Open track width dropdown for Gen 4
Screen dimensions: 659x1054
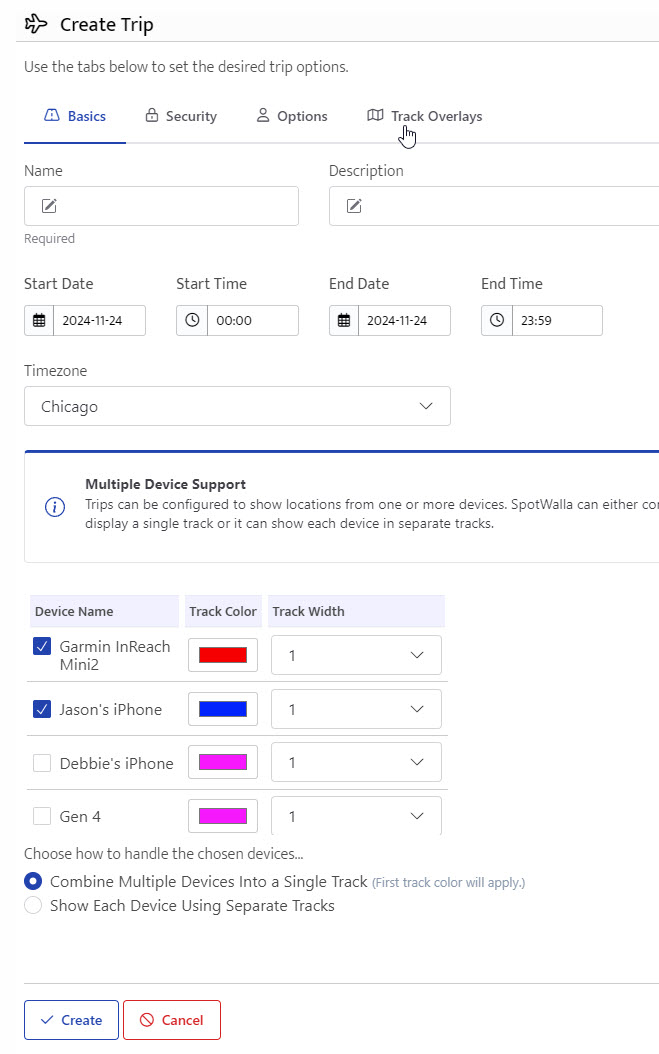[356, 816]
